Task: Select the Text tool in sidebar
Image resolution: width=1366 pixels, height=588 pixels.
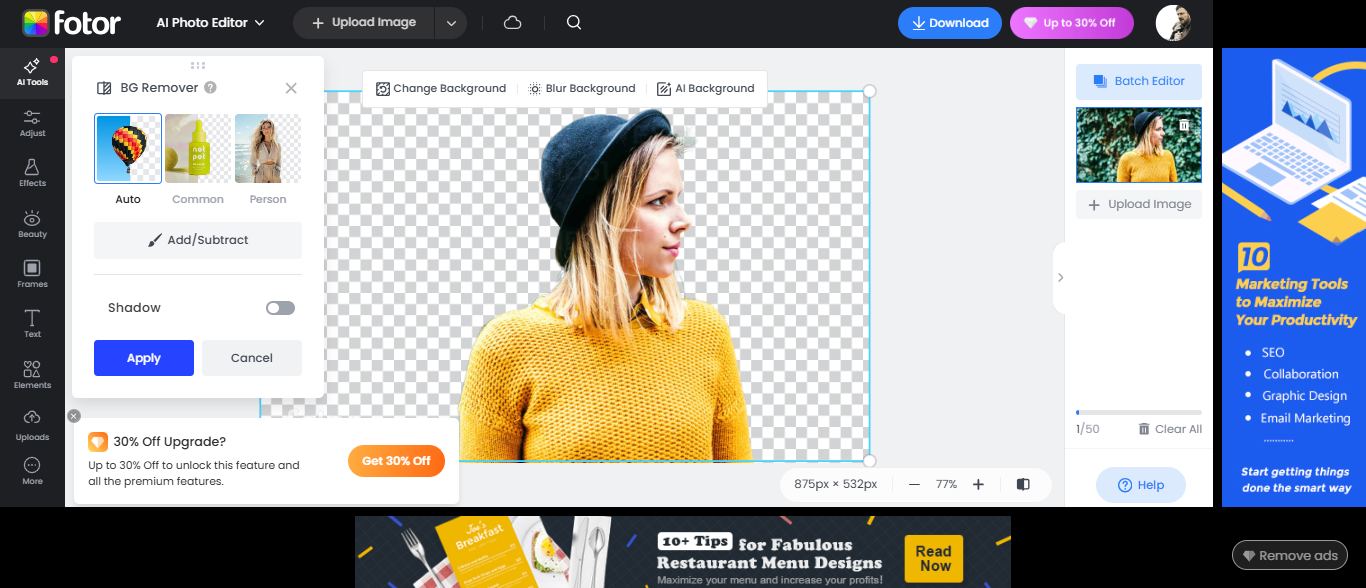Action: [32, 324]
